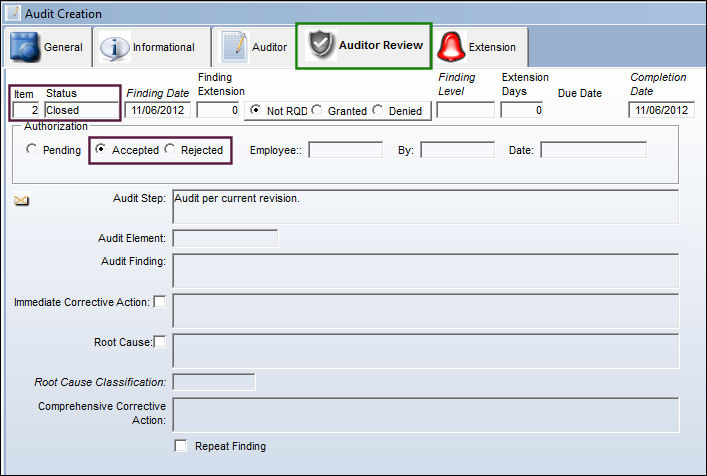The width and height of the screenshot is (707, 476).
Task: Click the Audit Element field
Action: (x=225, y=238)
